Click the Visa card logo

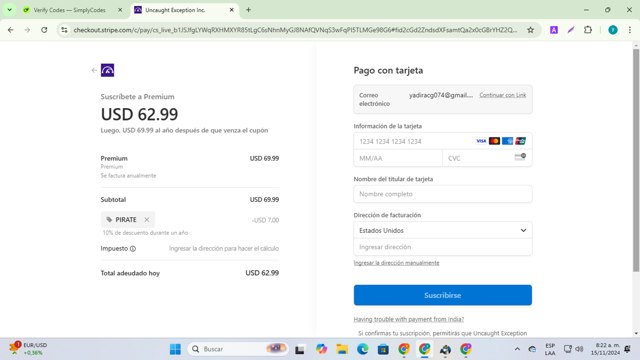[x=481, y=141]
